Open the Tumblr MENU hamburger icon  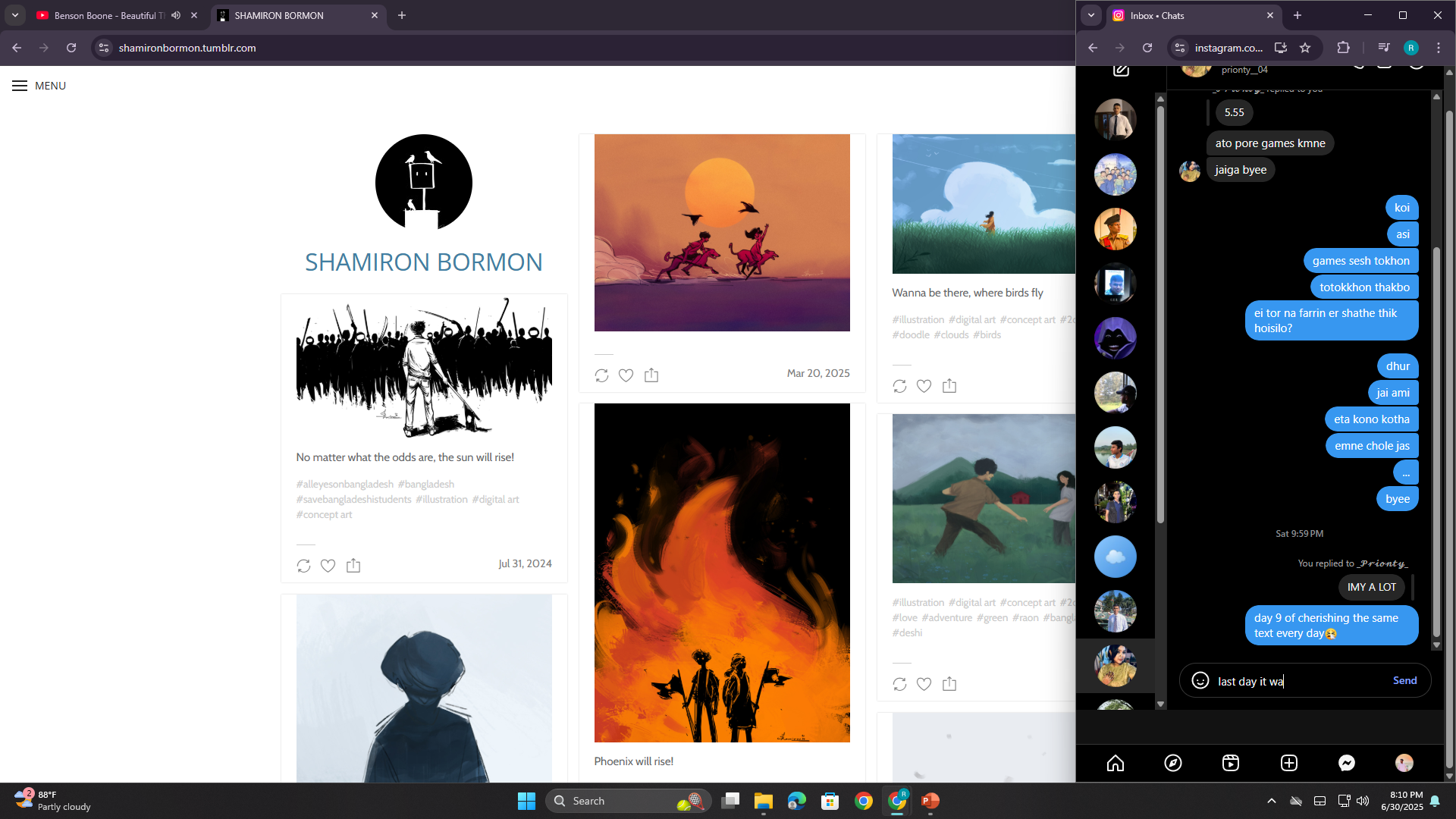click(20, 86)
